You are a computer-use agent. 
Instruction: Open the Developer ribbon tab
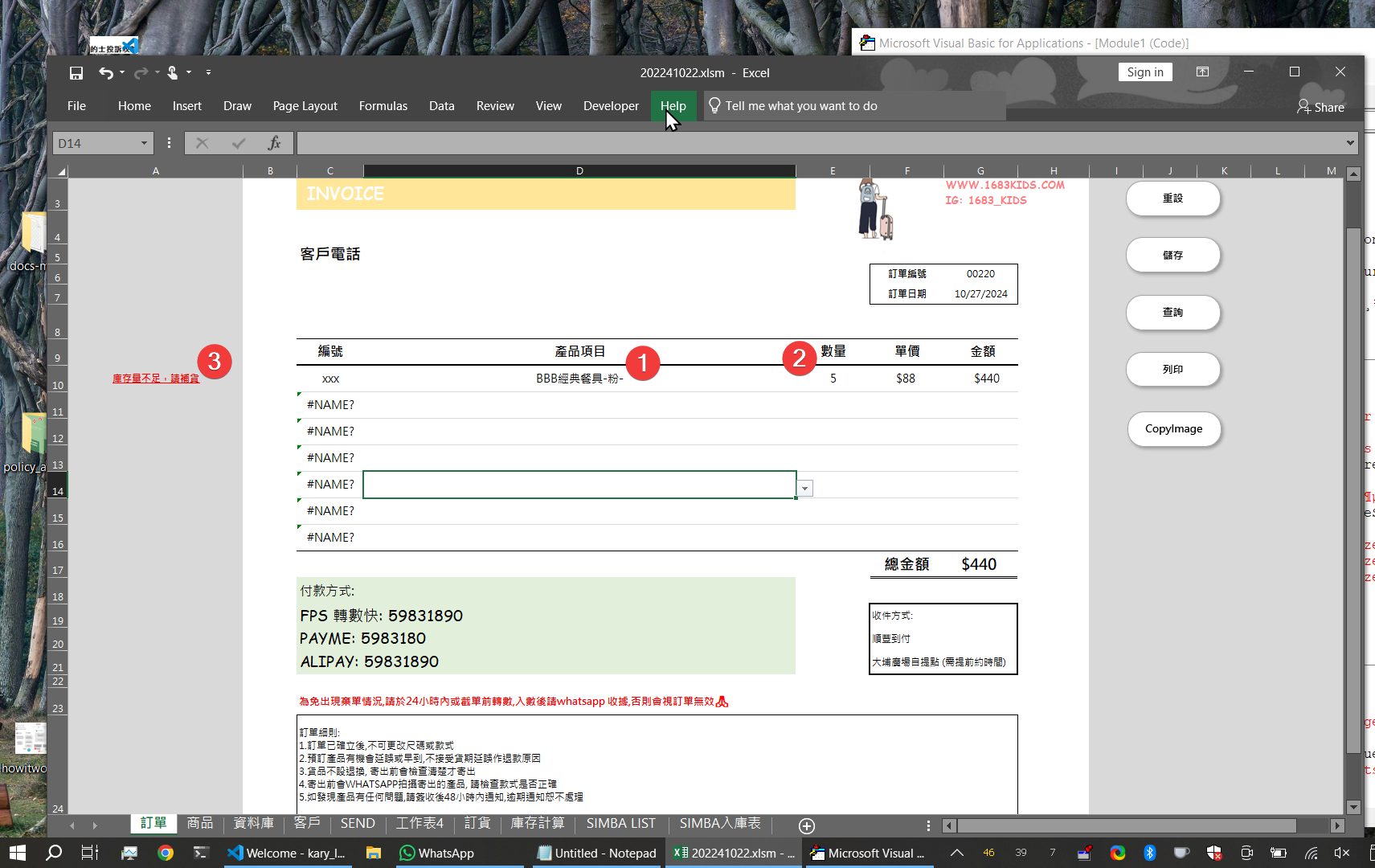click(x=611, y=106)
